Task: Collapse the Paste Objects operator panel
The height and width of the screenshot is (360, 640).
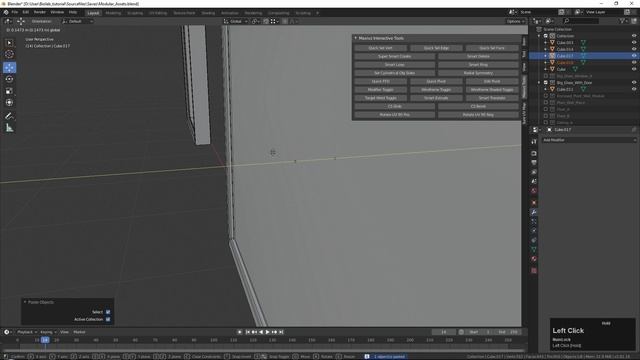Action: [25, 302]
